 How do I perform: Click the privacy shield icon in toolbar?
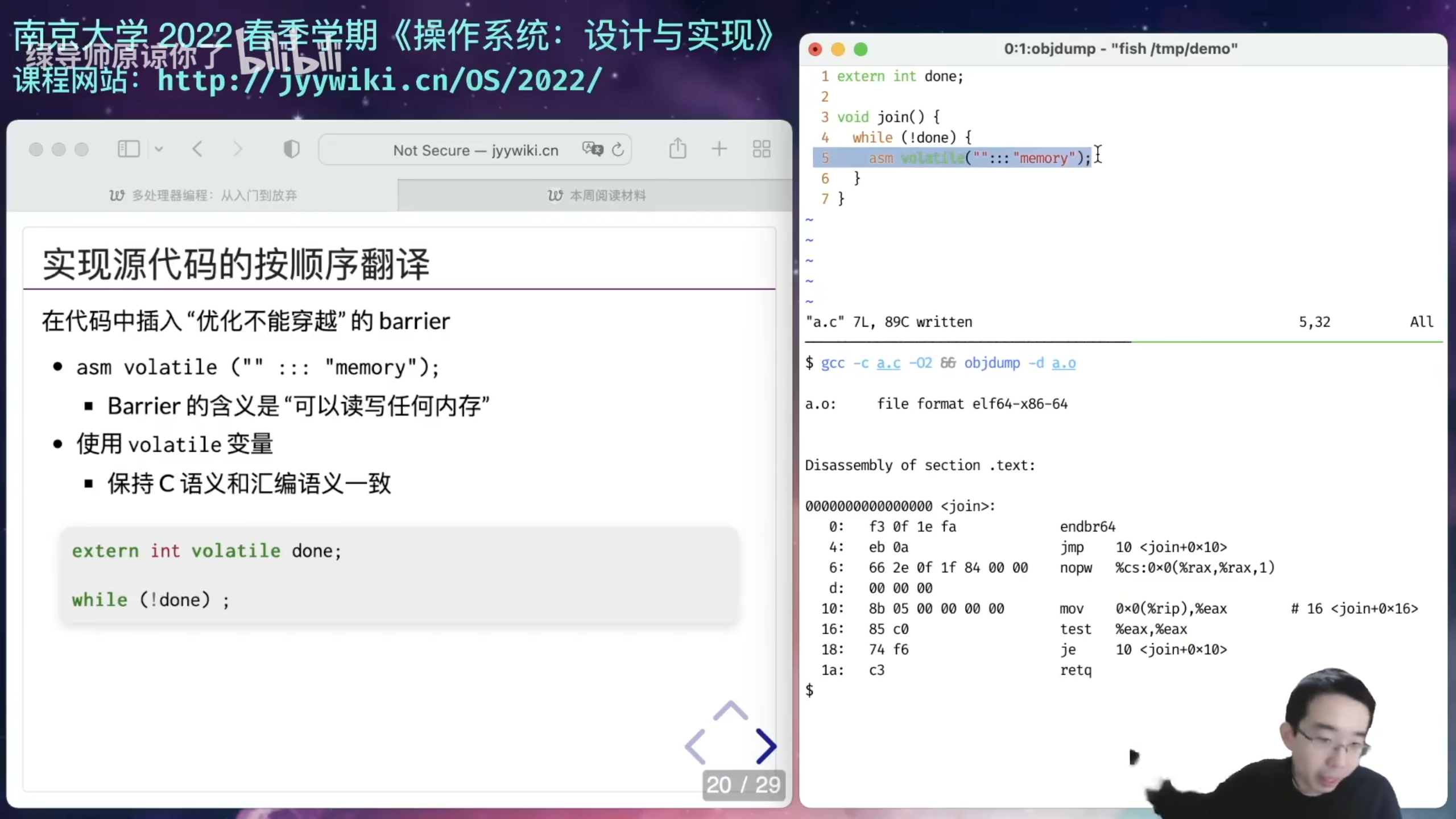tap(291, 149)
